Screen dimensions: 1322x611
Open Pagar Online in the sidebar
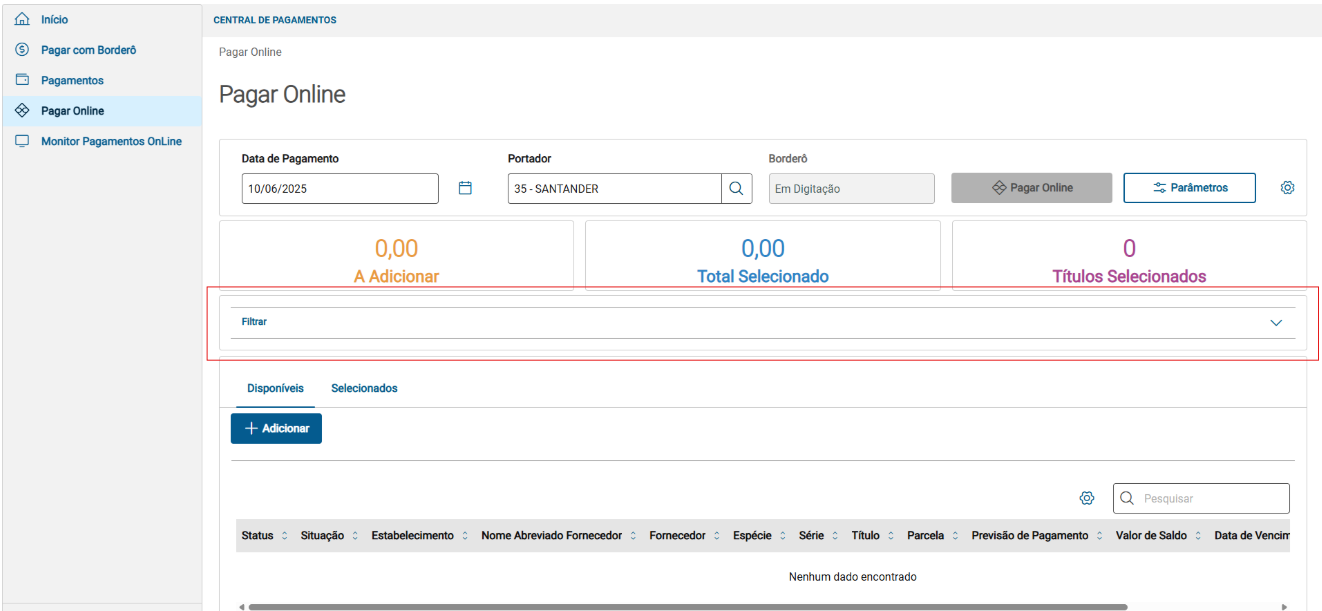coord(73,111)
